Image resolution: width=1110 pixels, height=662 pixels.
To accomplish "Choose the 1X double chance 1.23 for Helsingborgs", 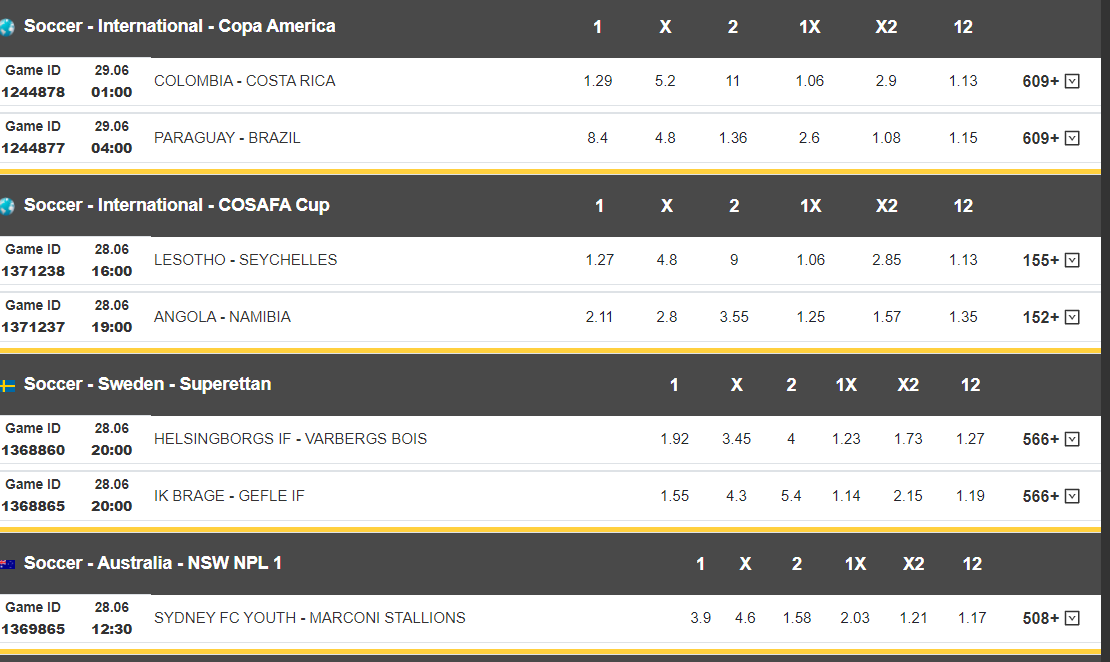I will [846, 439].
